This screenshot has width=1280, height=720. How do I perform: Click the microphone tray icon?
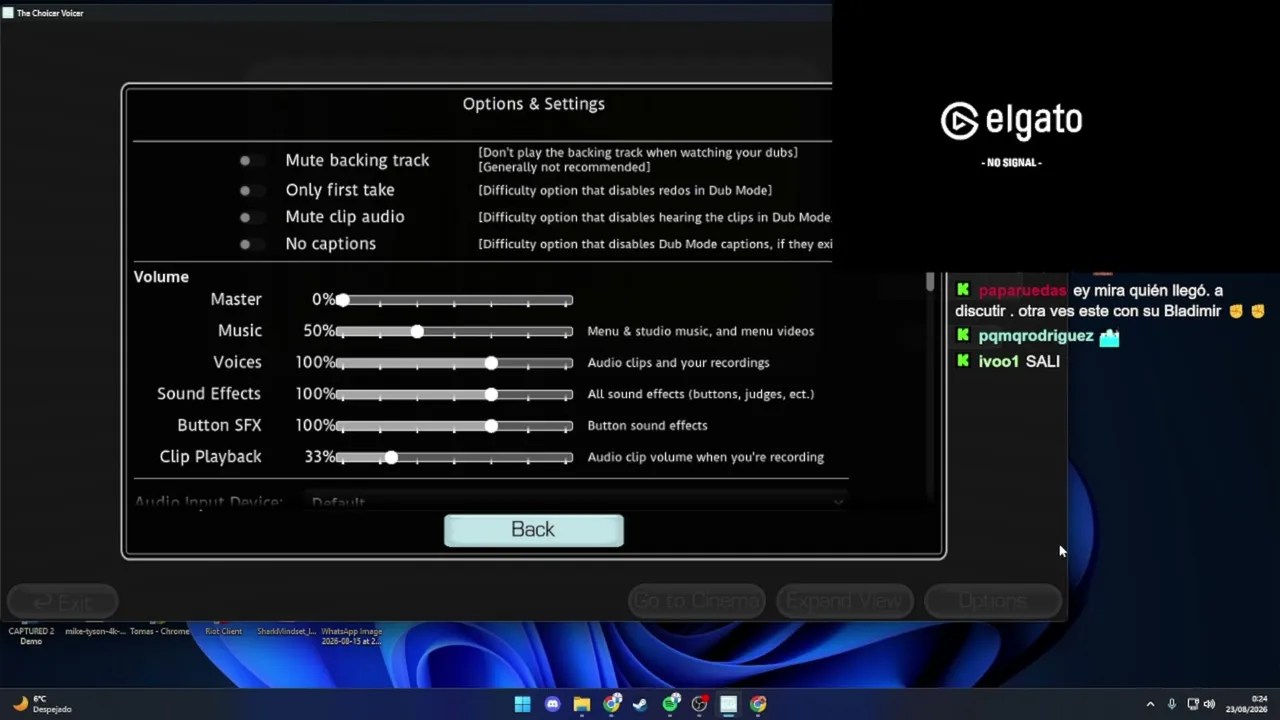pos(1172,704)
